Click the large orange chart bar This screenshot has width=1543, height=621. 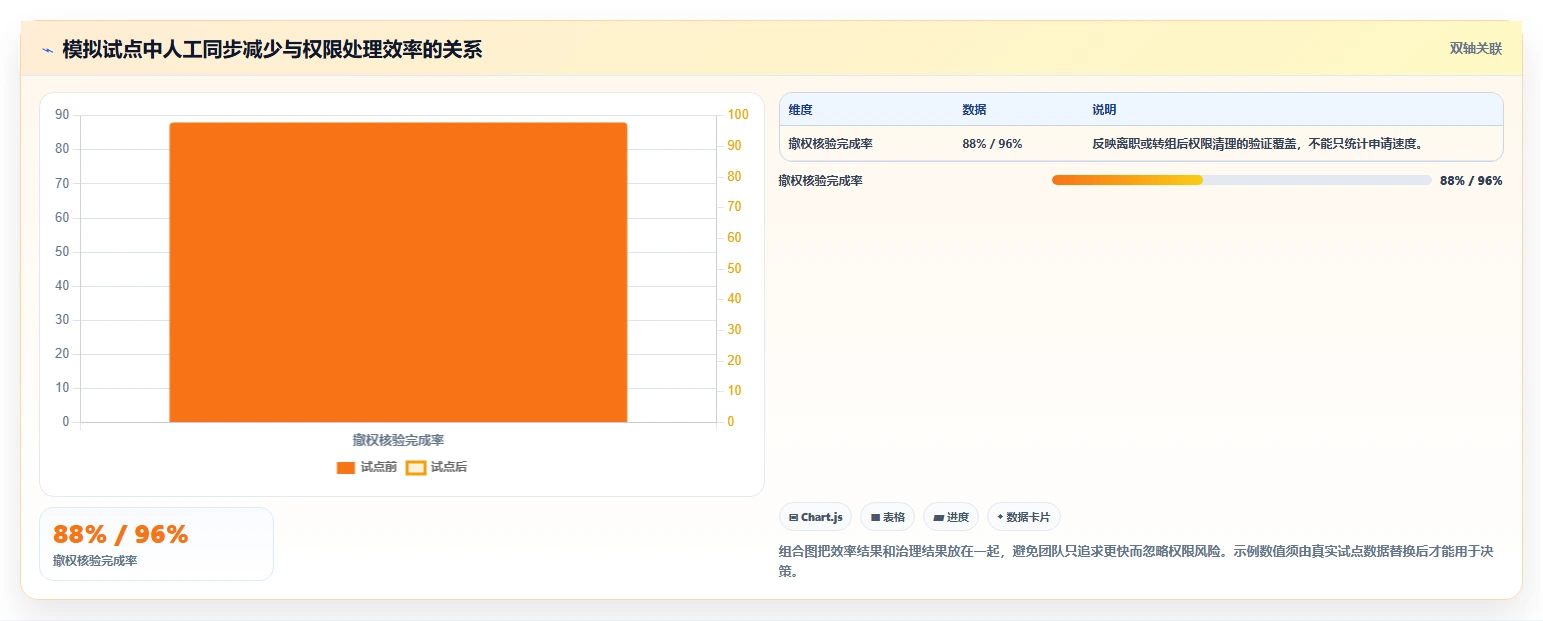click(x=398, y=272)
